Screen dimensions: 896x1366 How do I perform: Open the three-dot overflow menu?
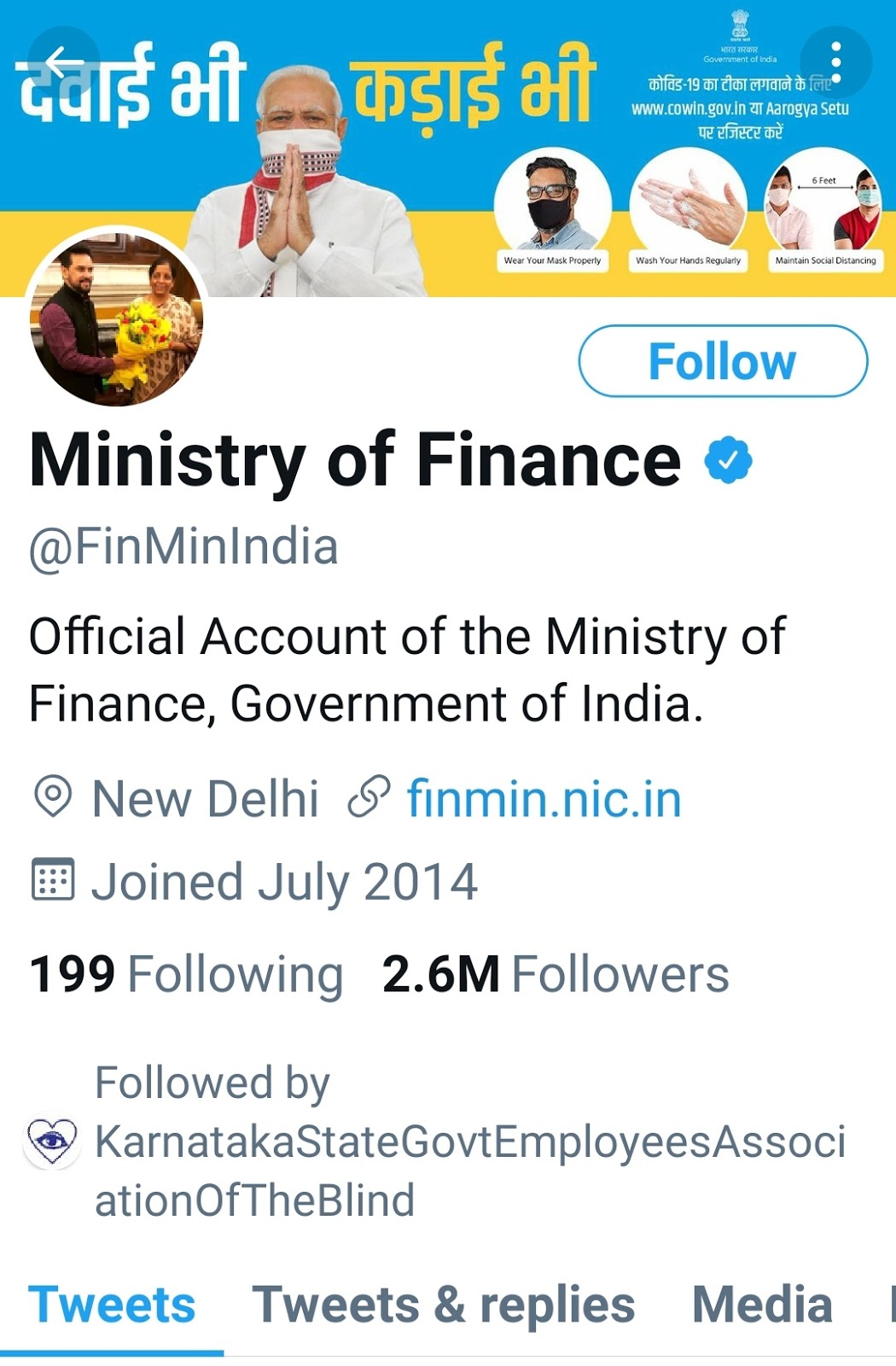835,61
